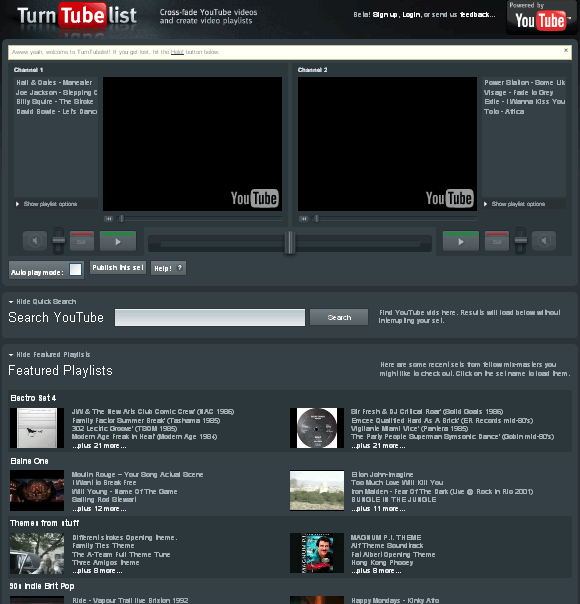Mute Channel 2 with the speaker icon
Image resolution: width=580 pixels, height=604 pixels.
pos(544,241)
